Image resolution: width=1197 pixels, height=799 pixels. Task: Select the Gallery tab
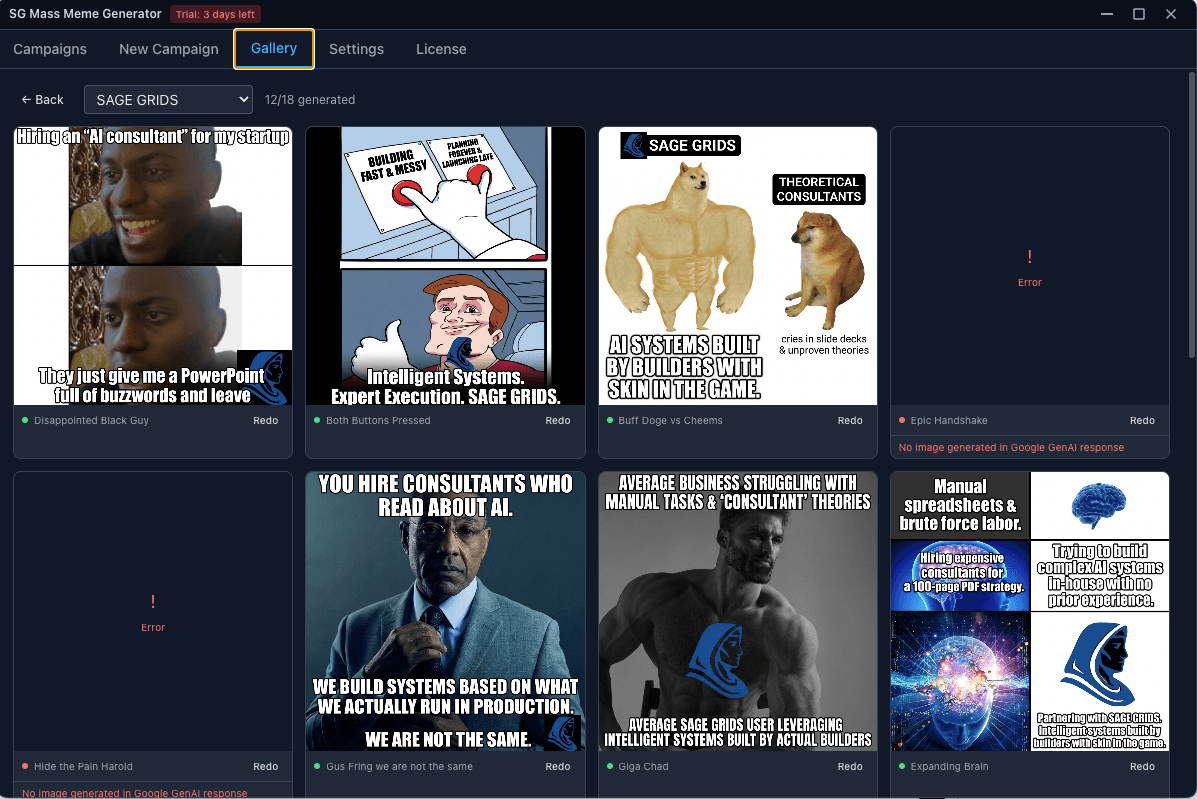click(x=274, y=49)
